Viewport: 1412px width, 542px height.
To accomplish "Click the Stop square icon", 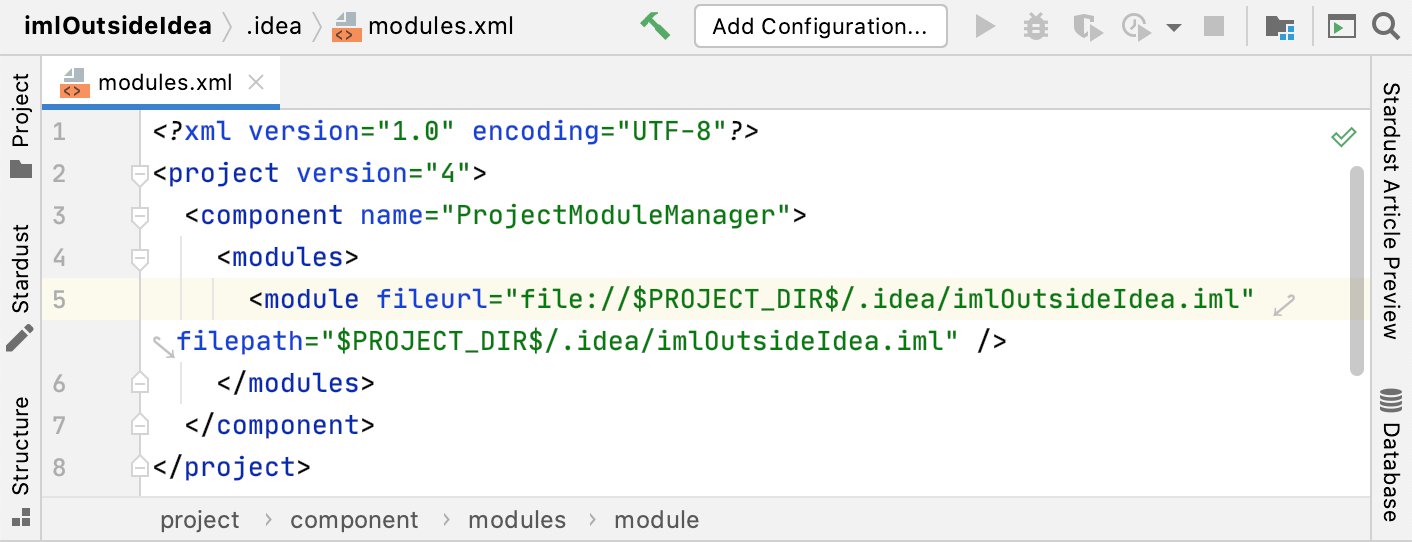I will [1214, 26].
